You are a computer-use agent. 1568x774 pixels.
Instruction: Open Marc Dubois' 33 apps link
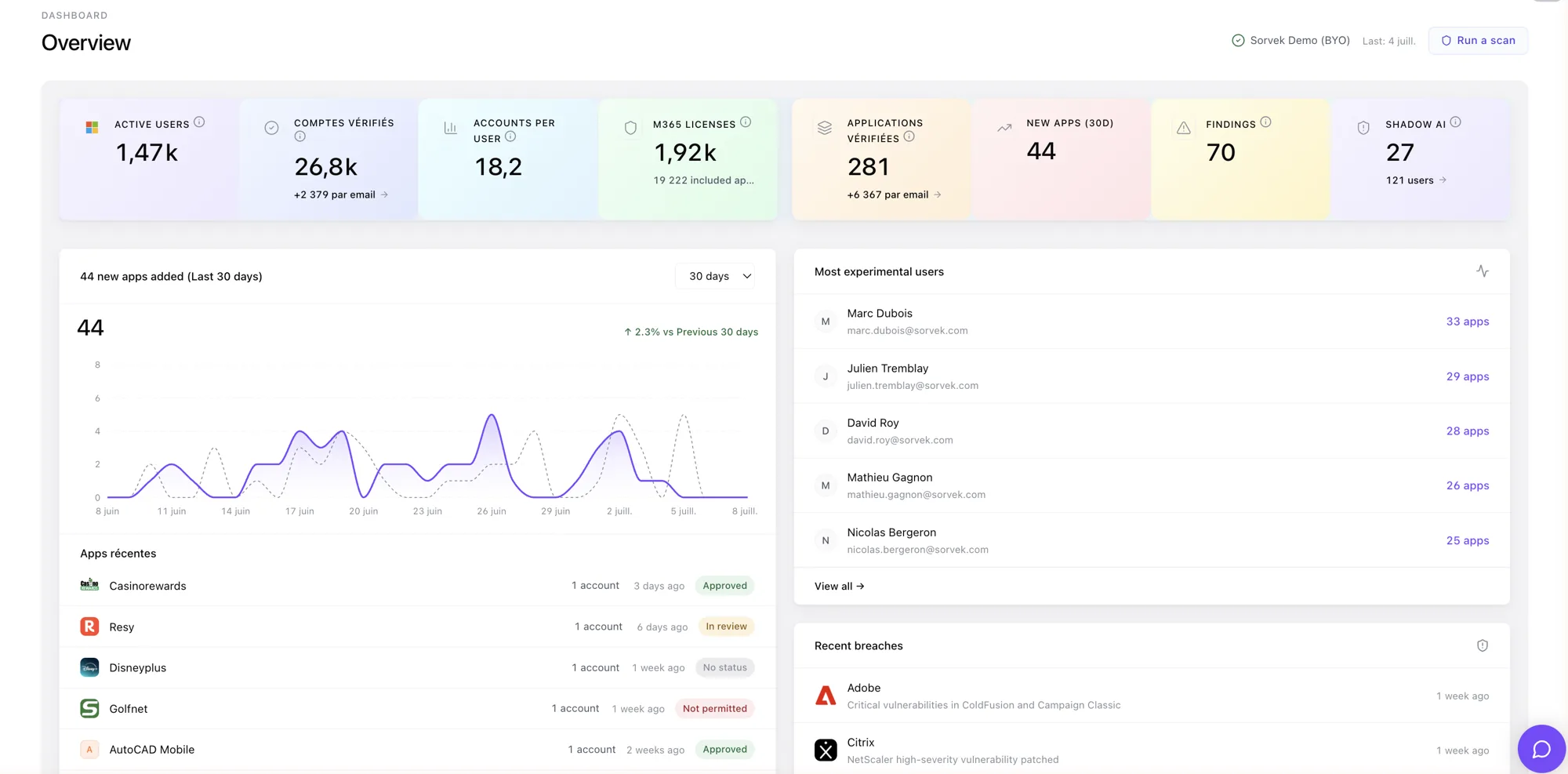(x=1467, y=322)
